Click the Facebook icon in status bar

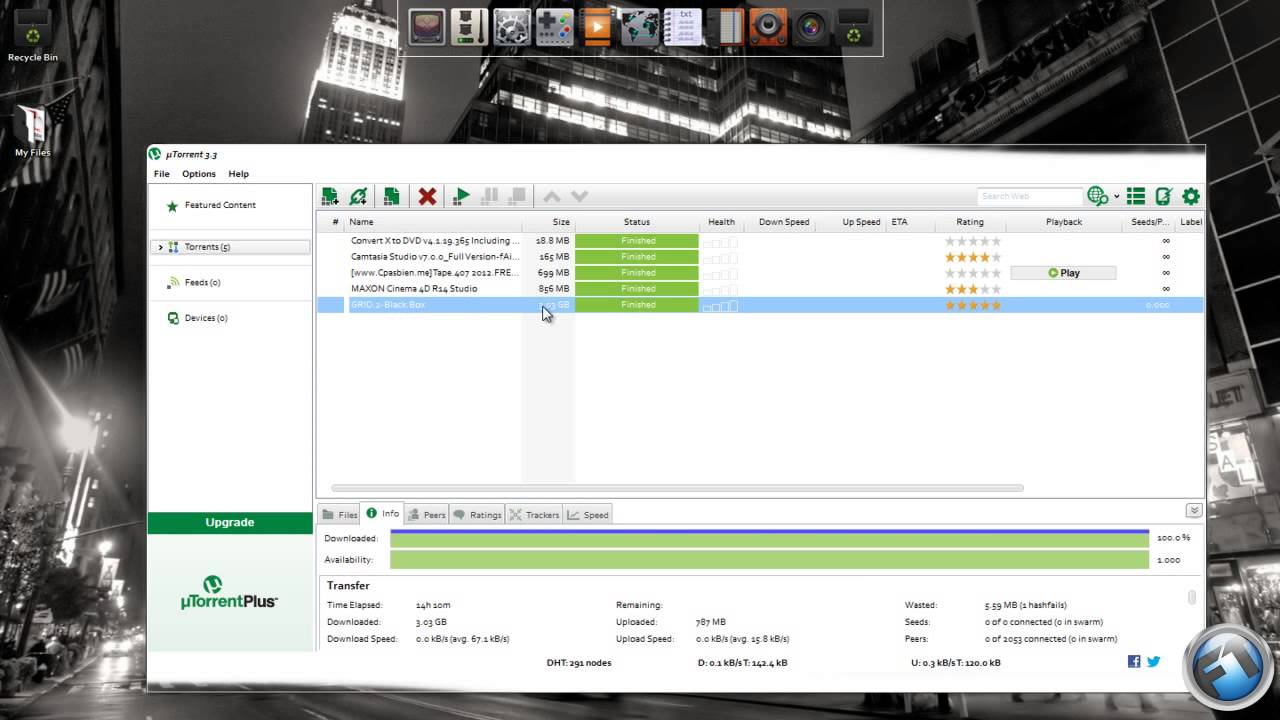coord(1134,661)
